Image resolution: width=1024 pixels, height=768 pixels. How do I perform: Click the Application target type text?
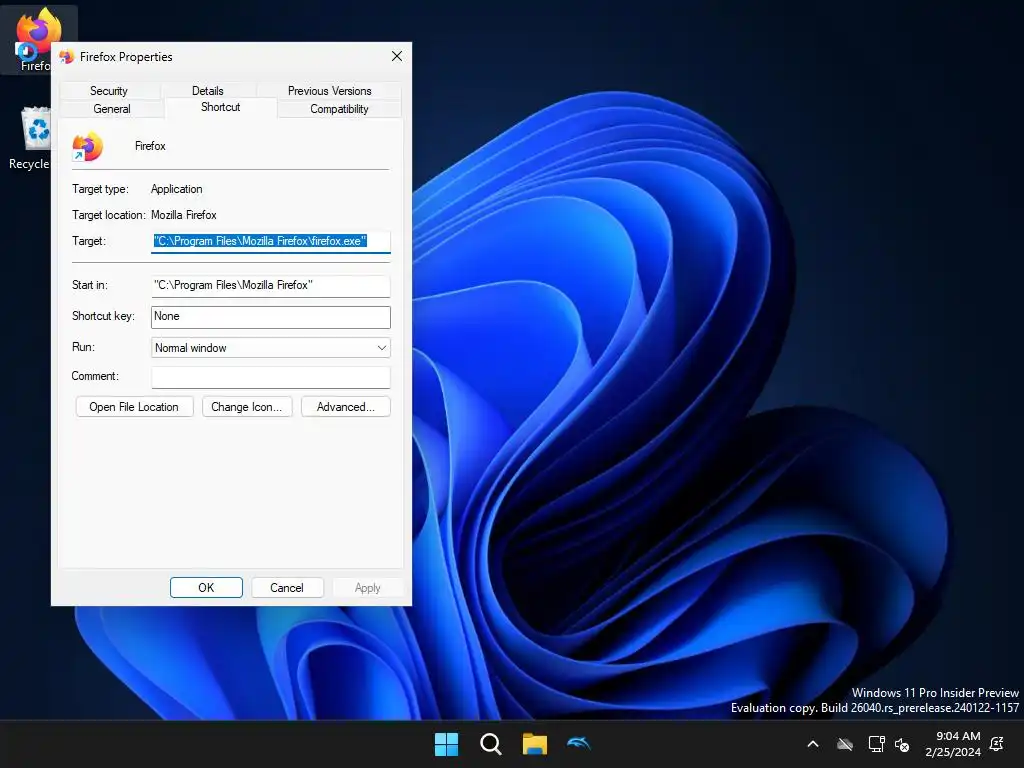(x=176, y=189)
